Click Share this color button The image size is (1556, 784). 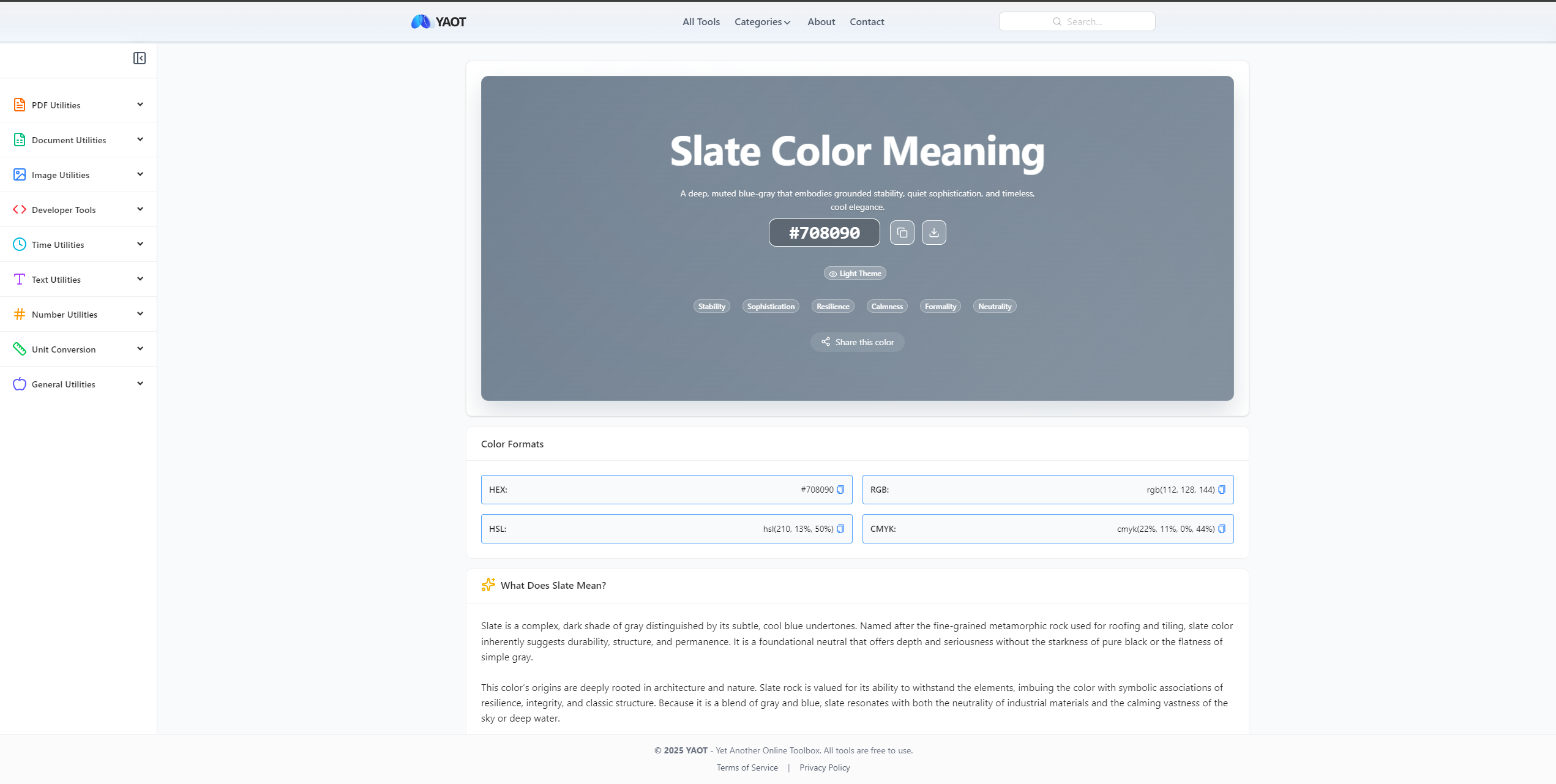tap(857, 342)
